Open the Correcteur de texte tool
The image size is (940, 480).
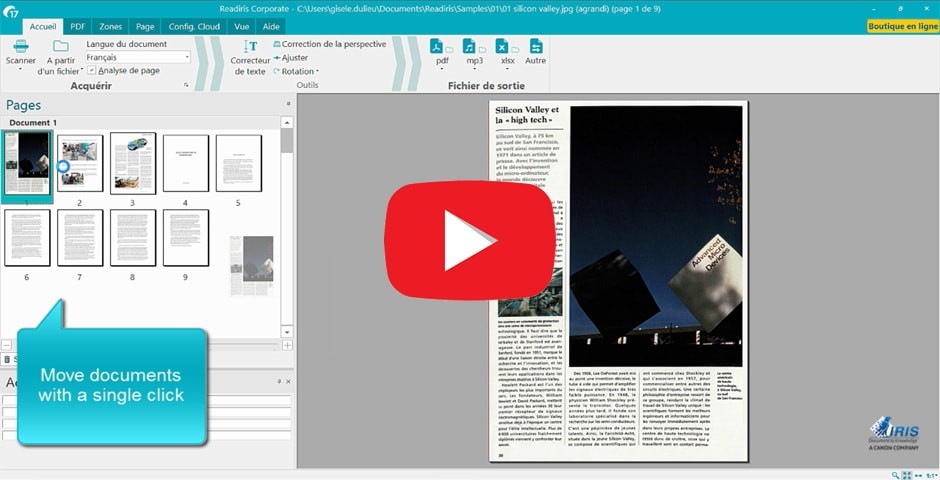click(x=250, y=58)
